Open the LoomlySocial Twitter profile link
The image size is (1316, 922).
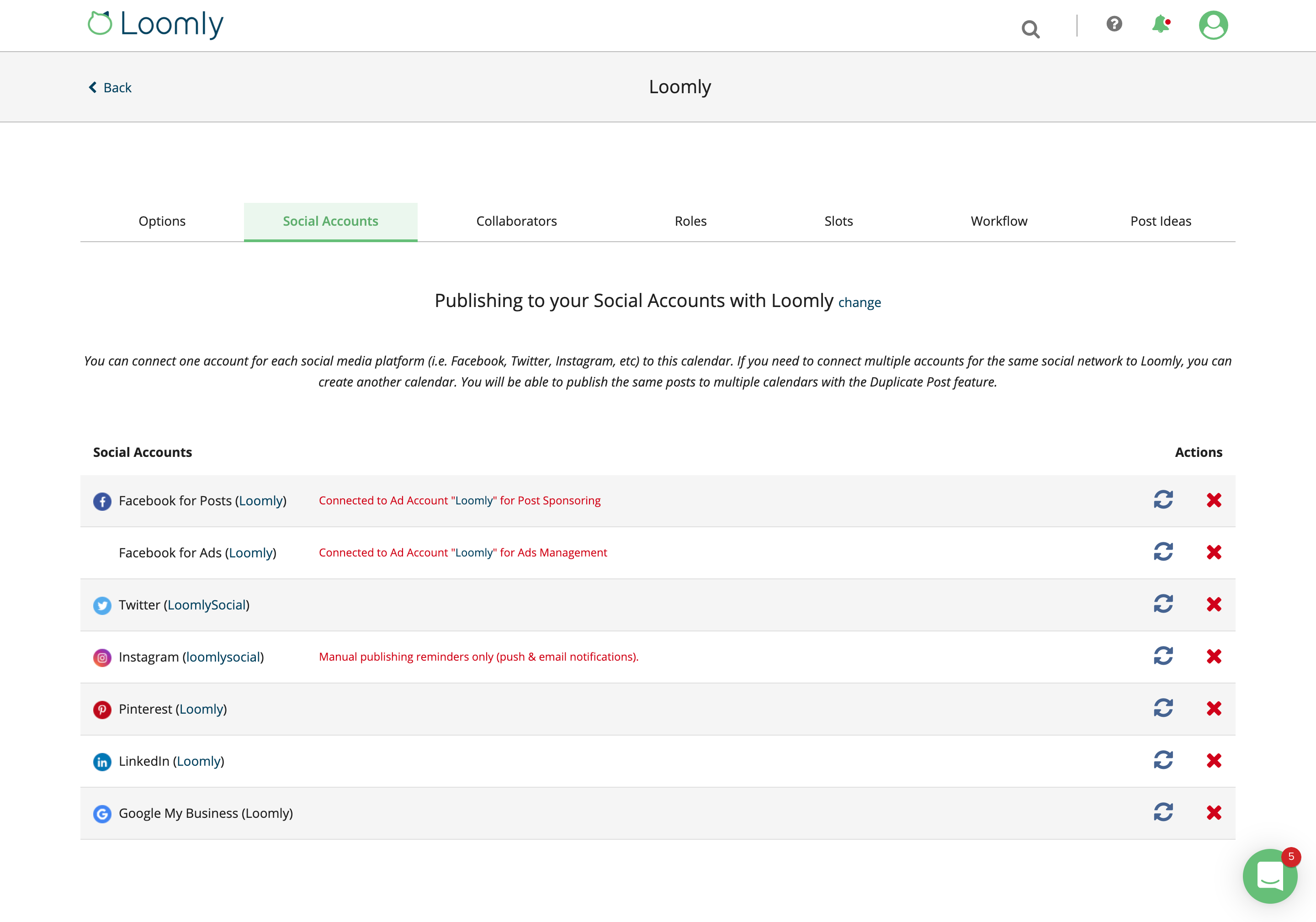pyautogui.click(x=207, y=605)
